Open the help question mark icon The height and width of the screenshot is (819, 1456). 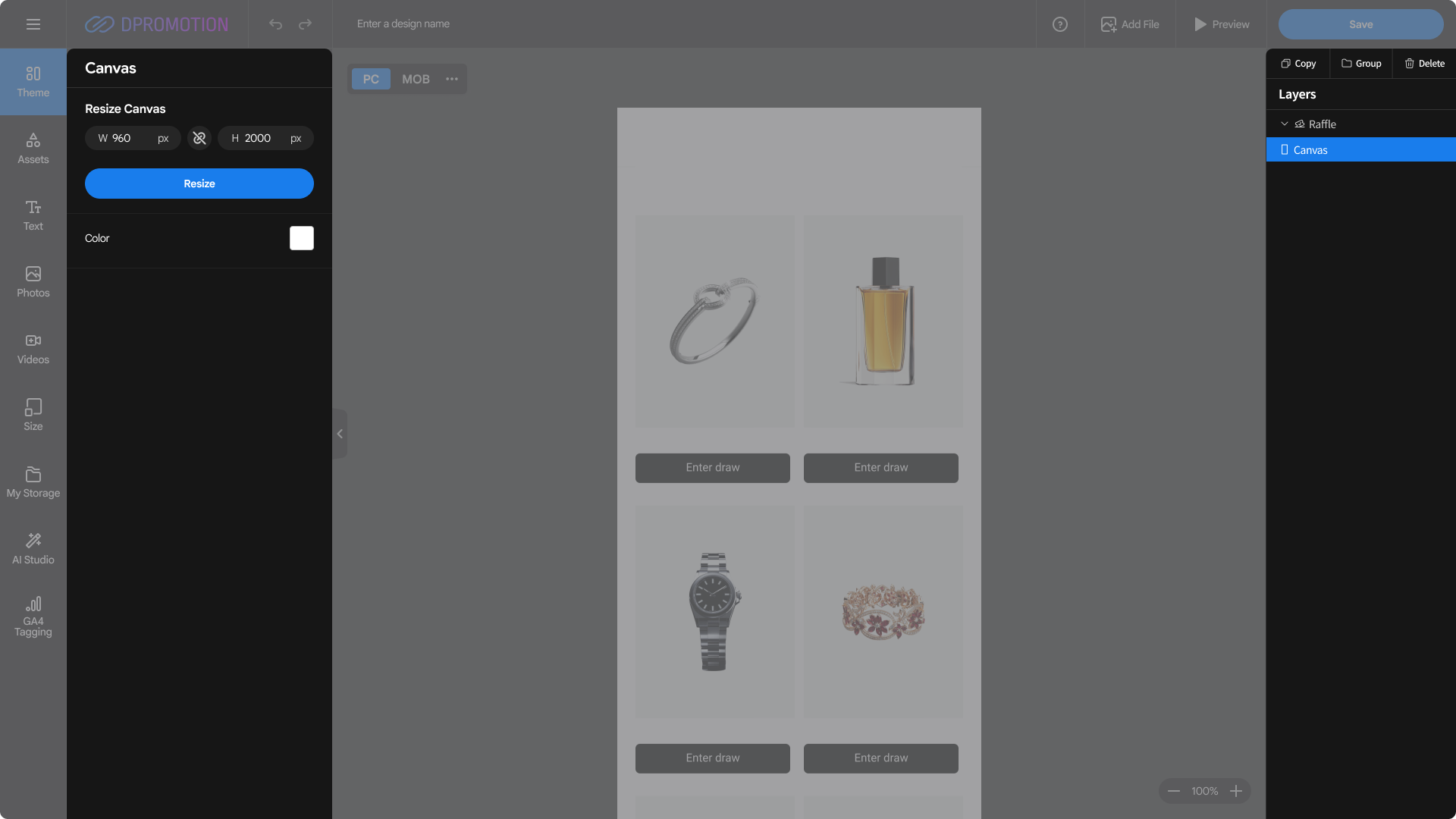1059,24
